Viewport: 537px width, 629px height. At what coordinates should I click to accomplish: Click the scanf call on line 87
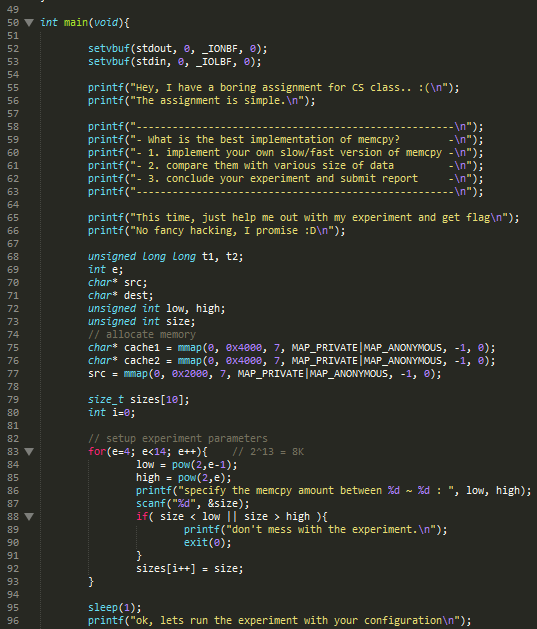click(193, 504)
